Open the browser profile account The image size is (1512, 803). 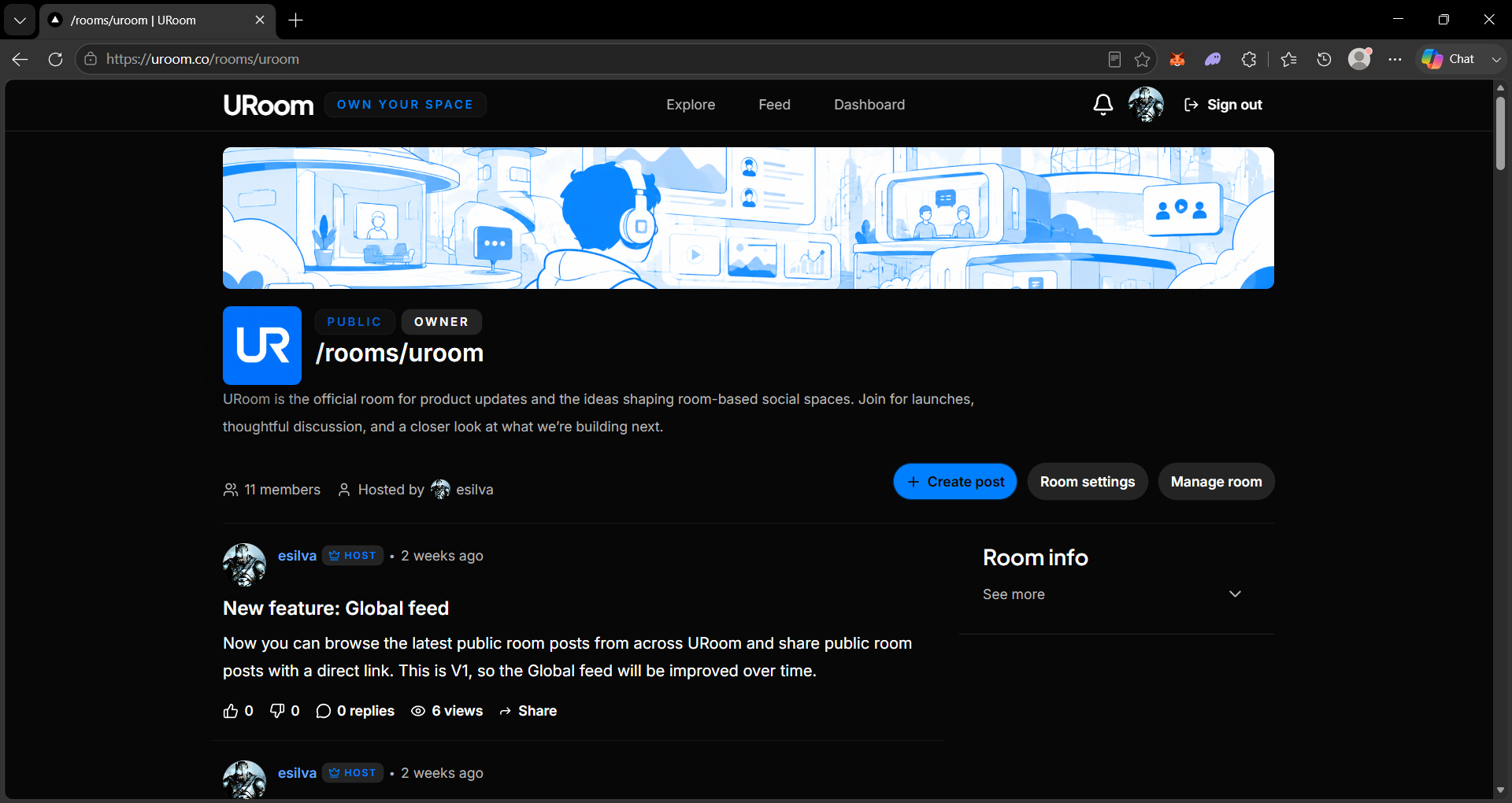click(x=1360, y=59)
